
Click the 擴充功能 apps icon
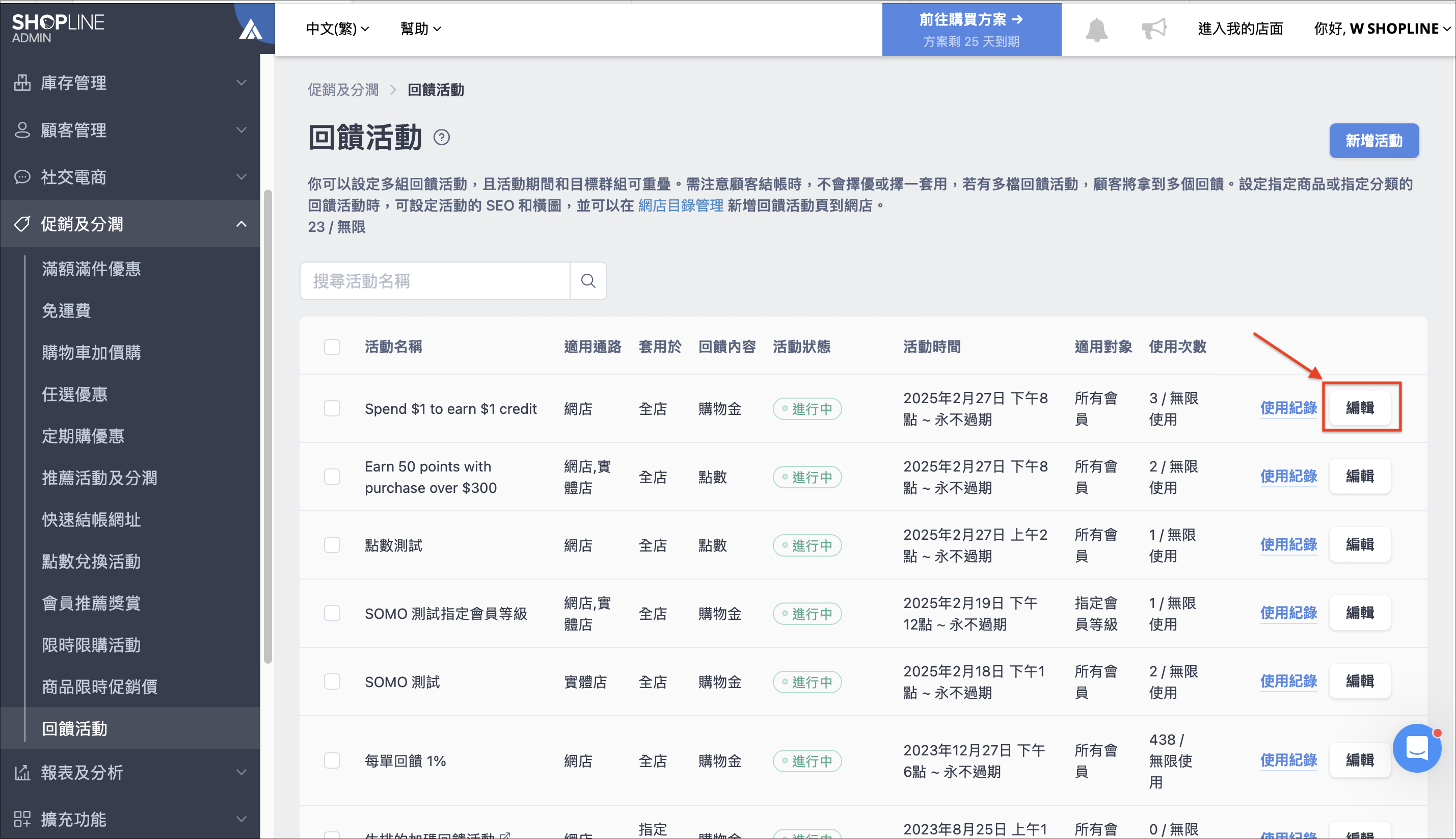point(22,819)
